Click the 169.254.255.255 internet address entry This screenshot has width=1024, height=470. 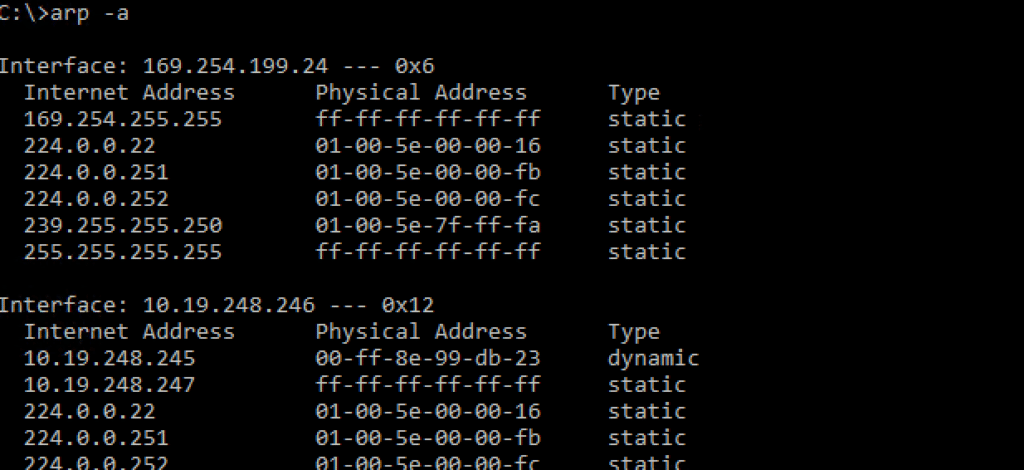[123, 120]
